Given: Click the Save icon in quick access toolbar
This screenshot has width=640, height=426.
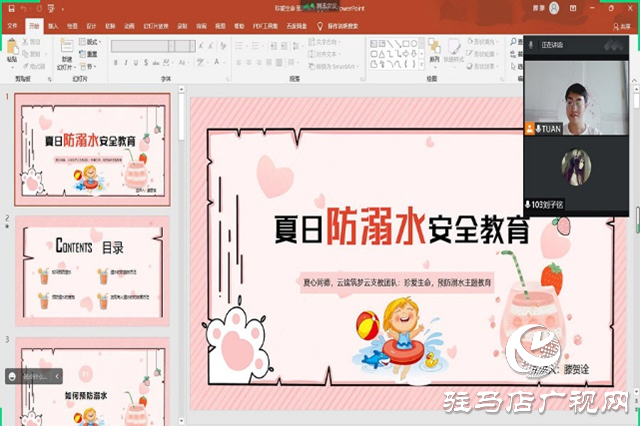Looking at the screenshot, I should (x=7, y=7).
